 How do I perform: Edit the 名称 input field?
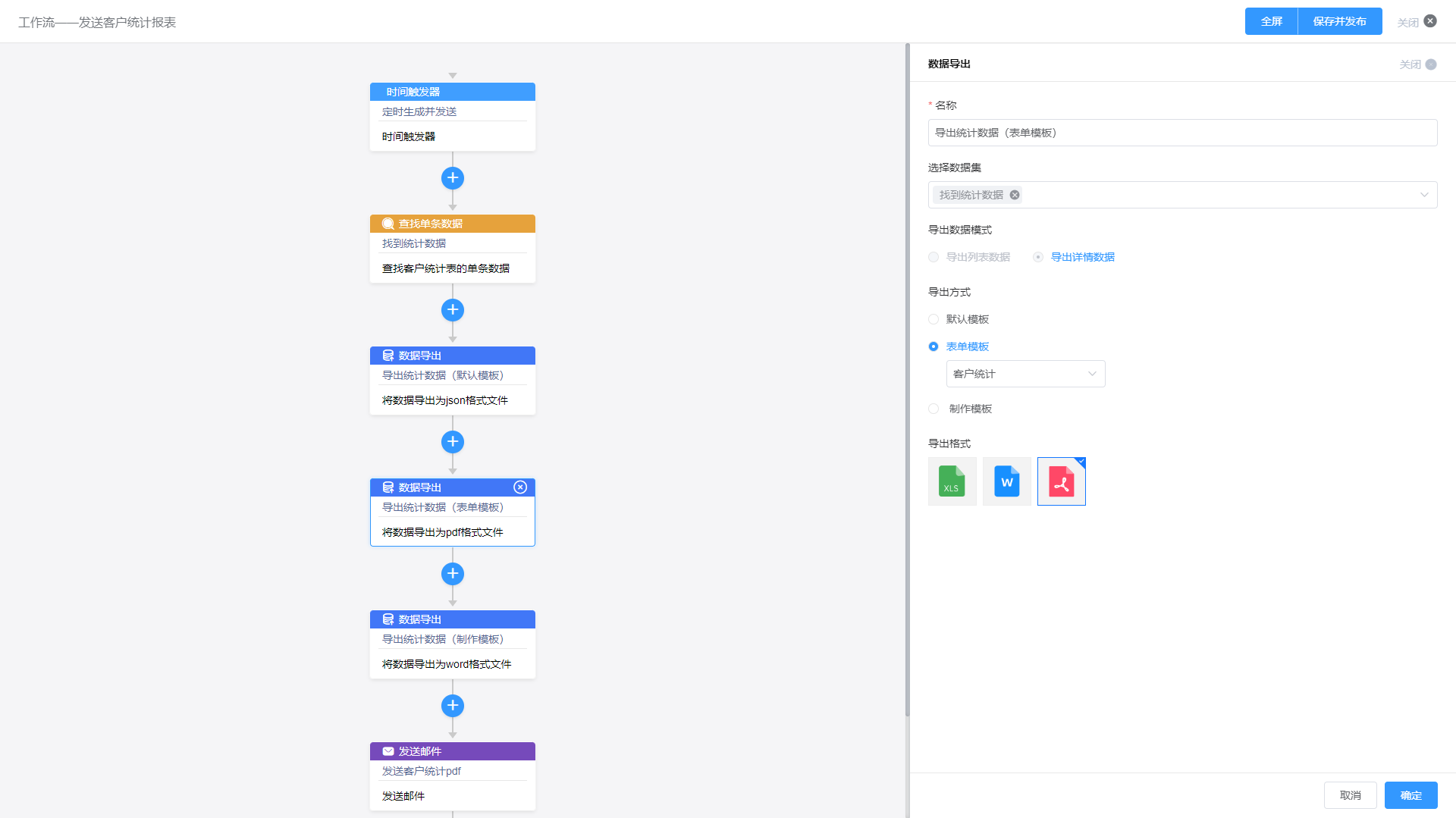tap(1183, 133)
